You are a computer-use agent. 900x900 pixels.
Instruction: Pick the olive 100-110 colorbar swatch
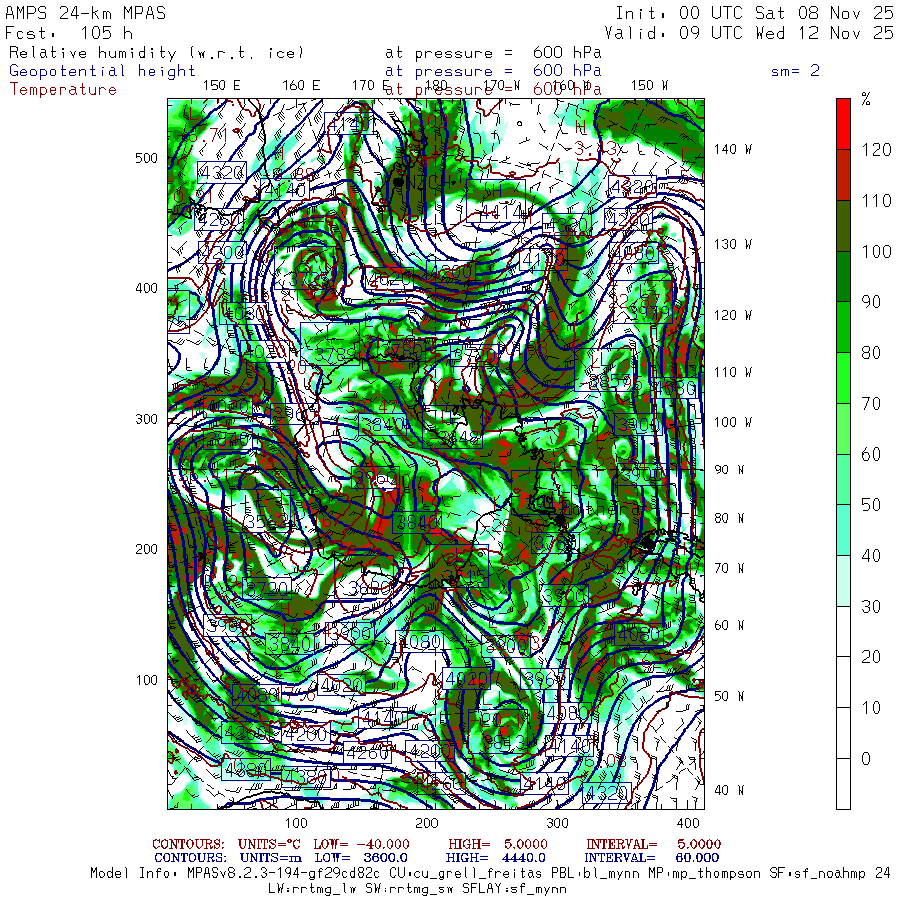tap(843, 226)
